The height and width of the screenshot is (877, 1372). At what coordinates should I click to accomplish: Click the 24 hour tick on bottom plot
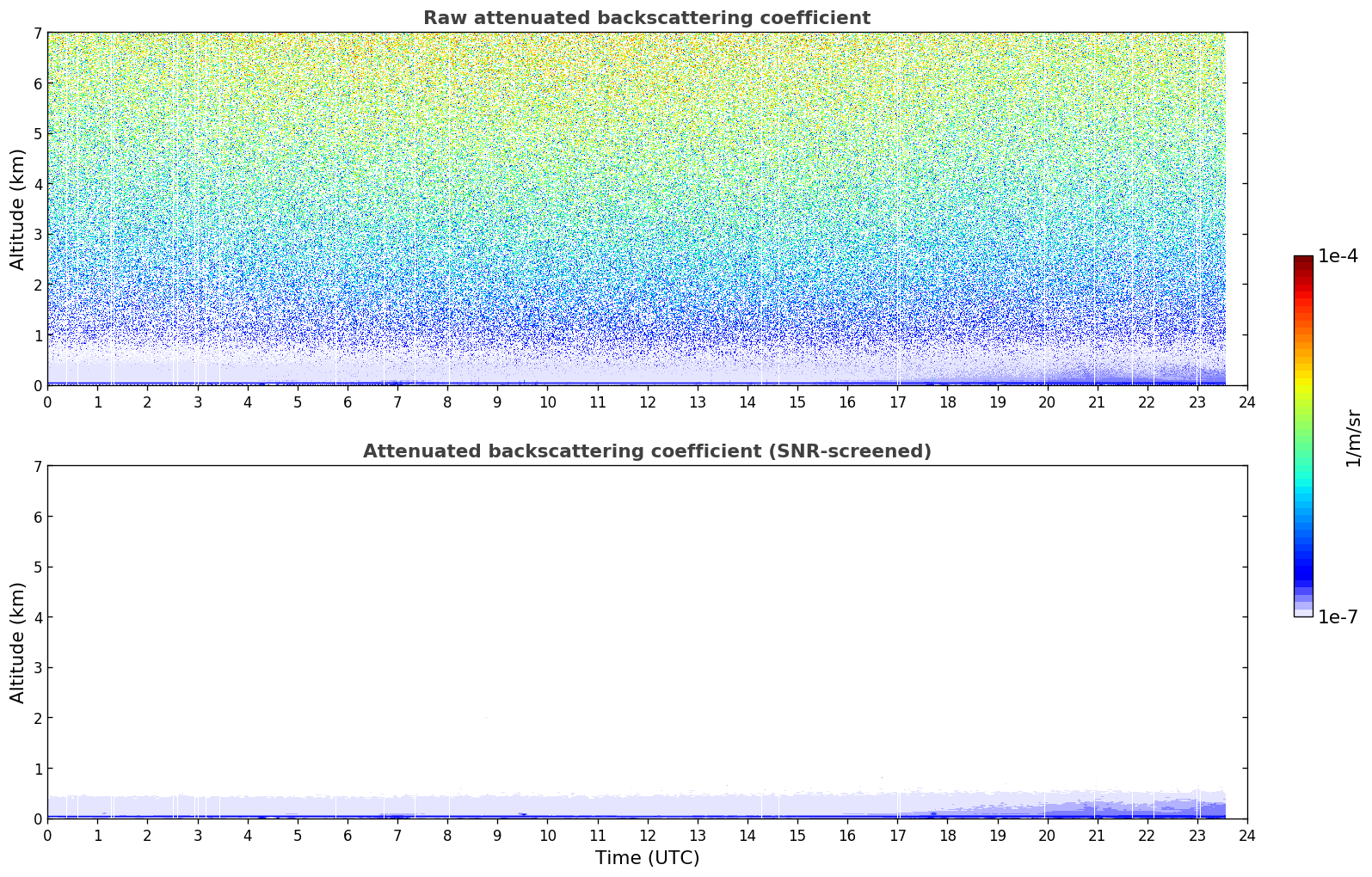click(x=1246, y=835)
